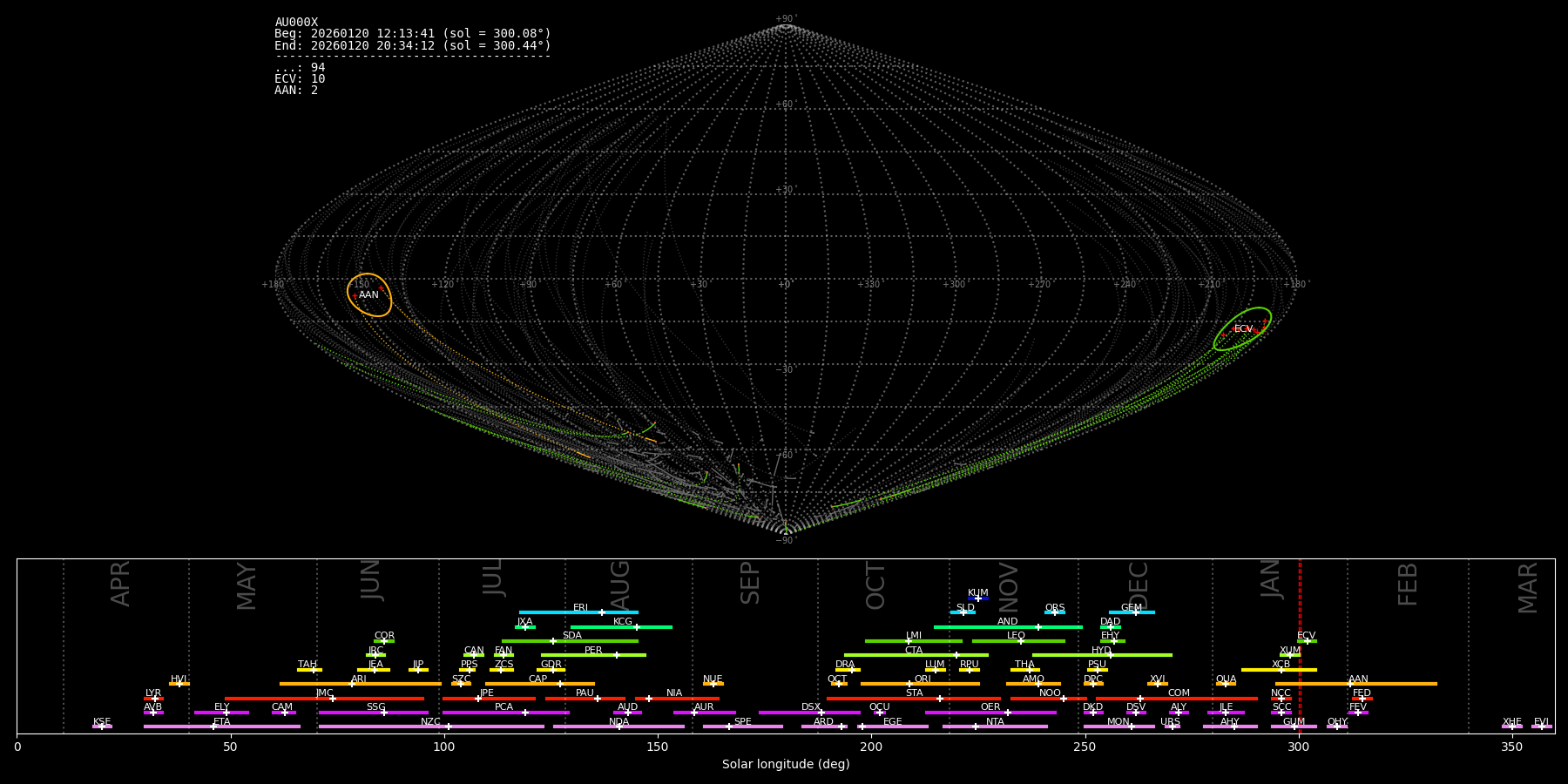
Task: Select the FED shower label
Action: click(x=1362, y=693)
